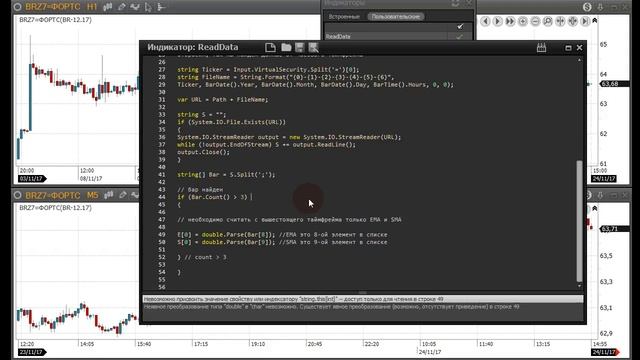Click the S currency icon in H1 chart header
Viewport: 640px width, 360px height.
coord(587,7)
